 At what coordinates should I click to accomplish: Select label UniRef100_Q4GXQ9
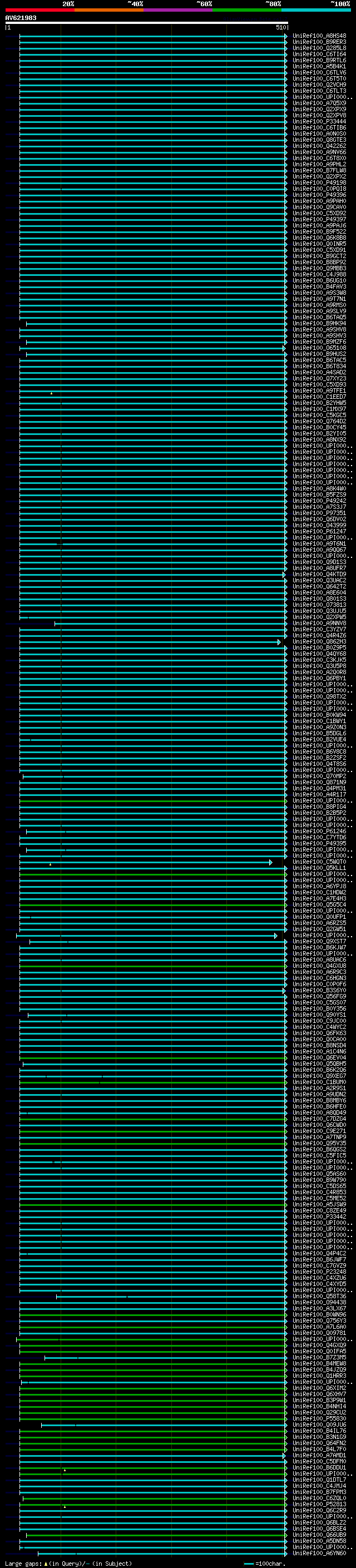[319, 1345]
